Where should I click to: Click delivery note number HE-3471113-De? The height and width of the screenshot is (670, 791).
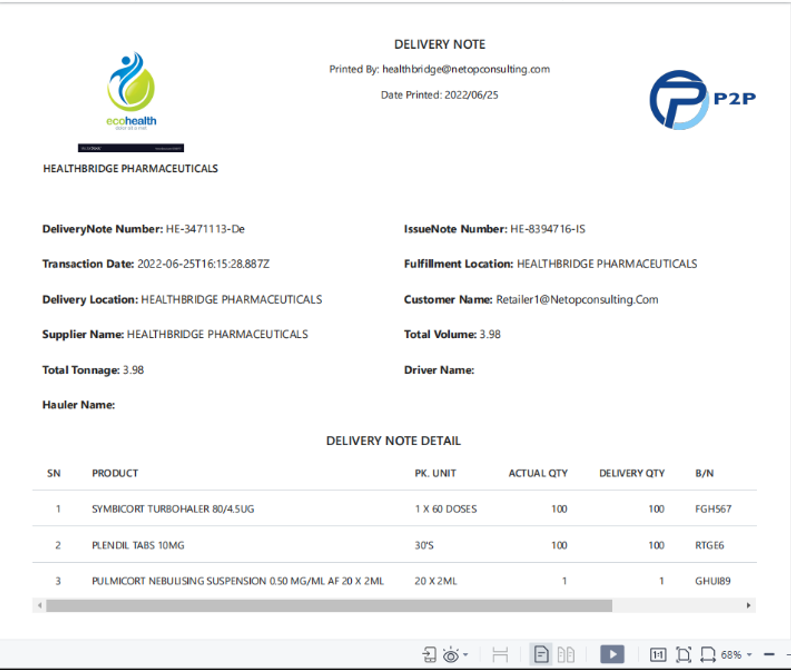(205, 229)
